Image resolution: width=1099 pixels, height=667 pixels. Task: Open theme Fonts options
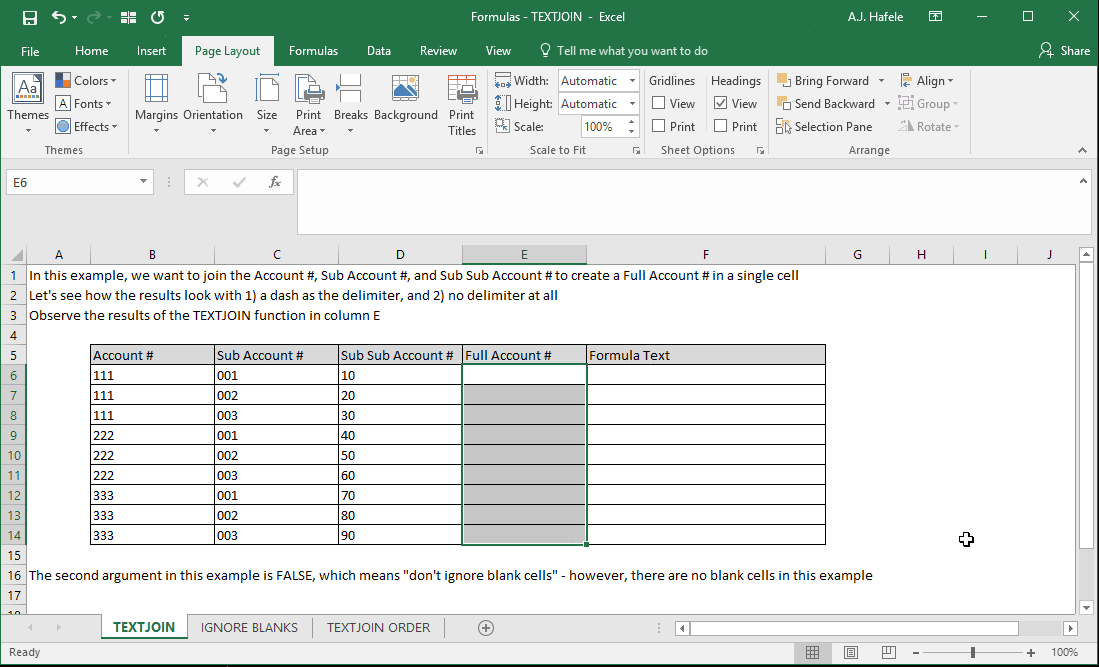(x=84, y=104)
